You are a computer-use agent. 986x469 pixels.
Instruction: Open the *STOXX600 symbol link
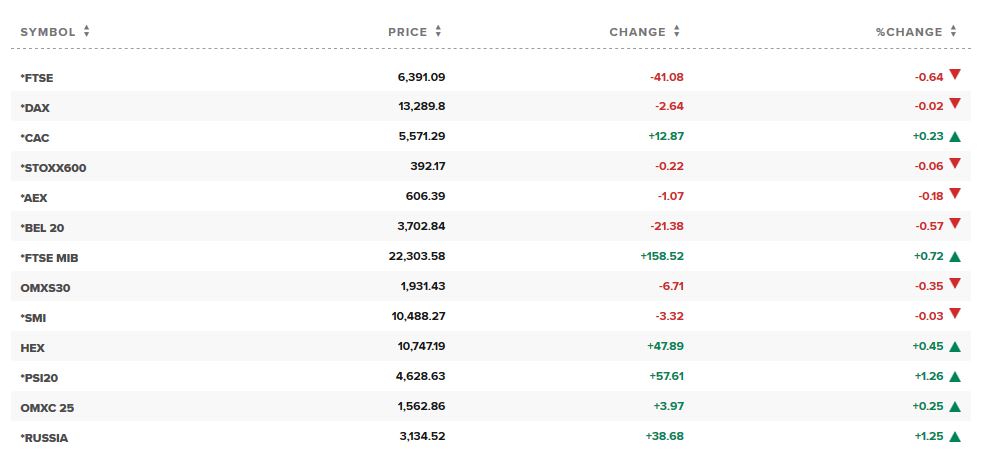tap(53, 168)
